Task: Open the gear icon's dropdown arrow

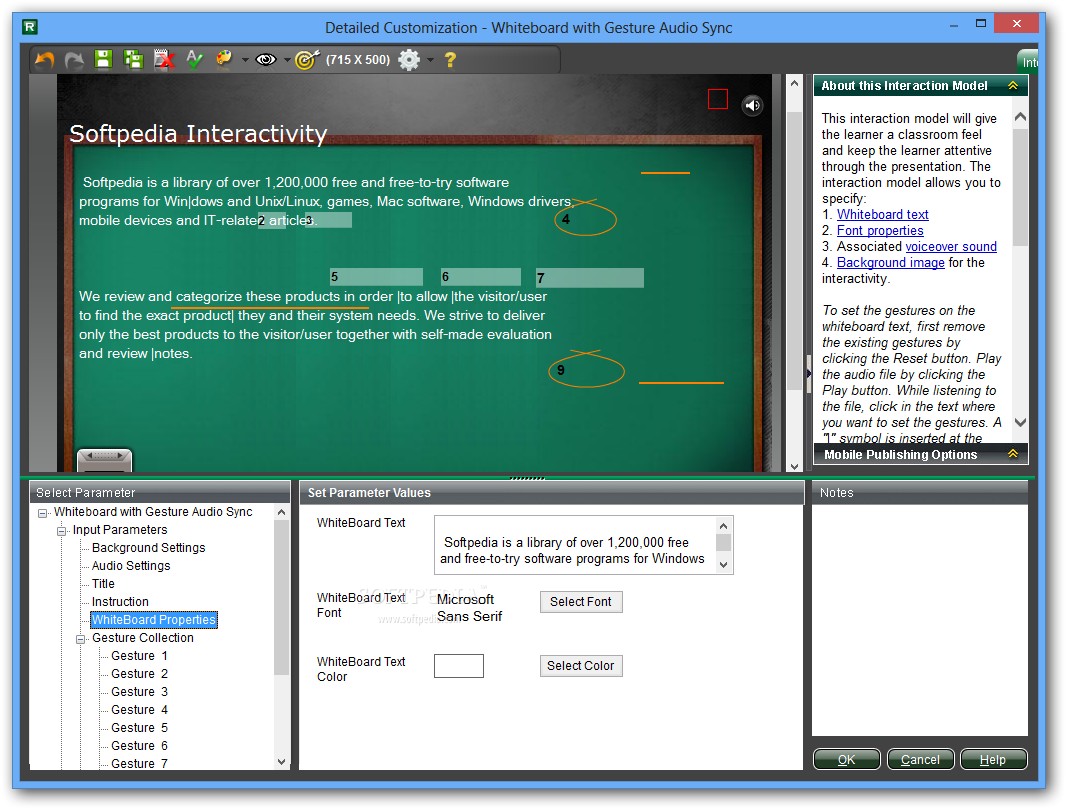Action: pyautogui.click(x=430, y=60)
